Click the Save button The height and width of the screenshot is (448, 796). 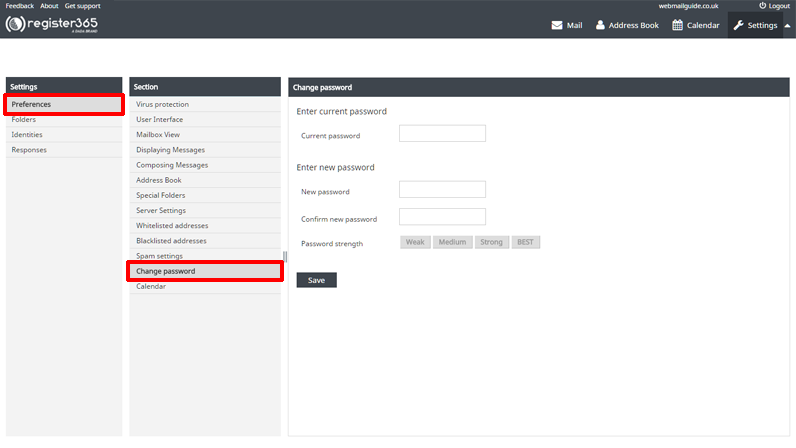(x=316, y=280)
